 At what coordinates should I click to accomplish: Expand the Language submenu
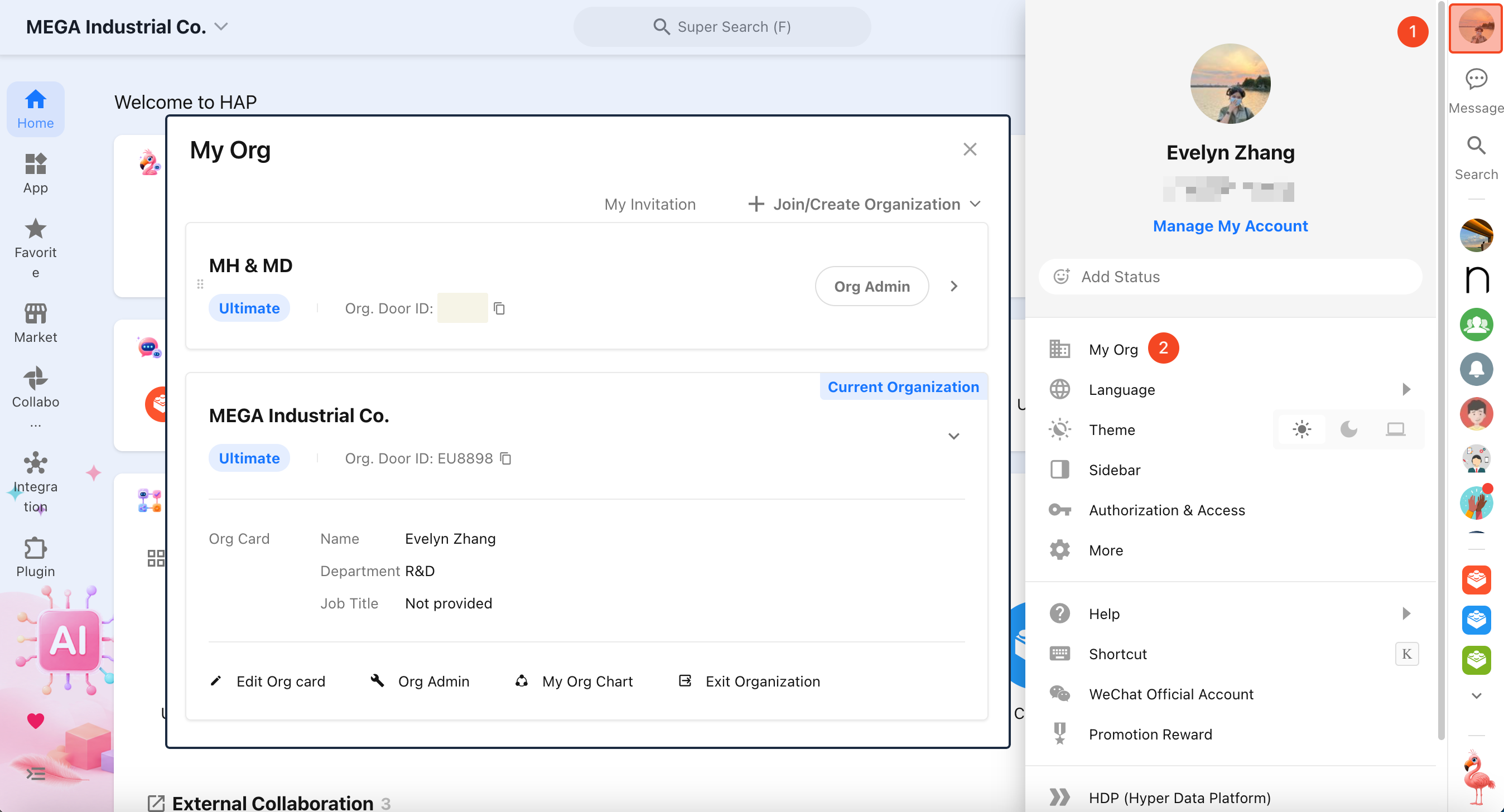coord(1406,389)
